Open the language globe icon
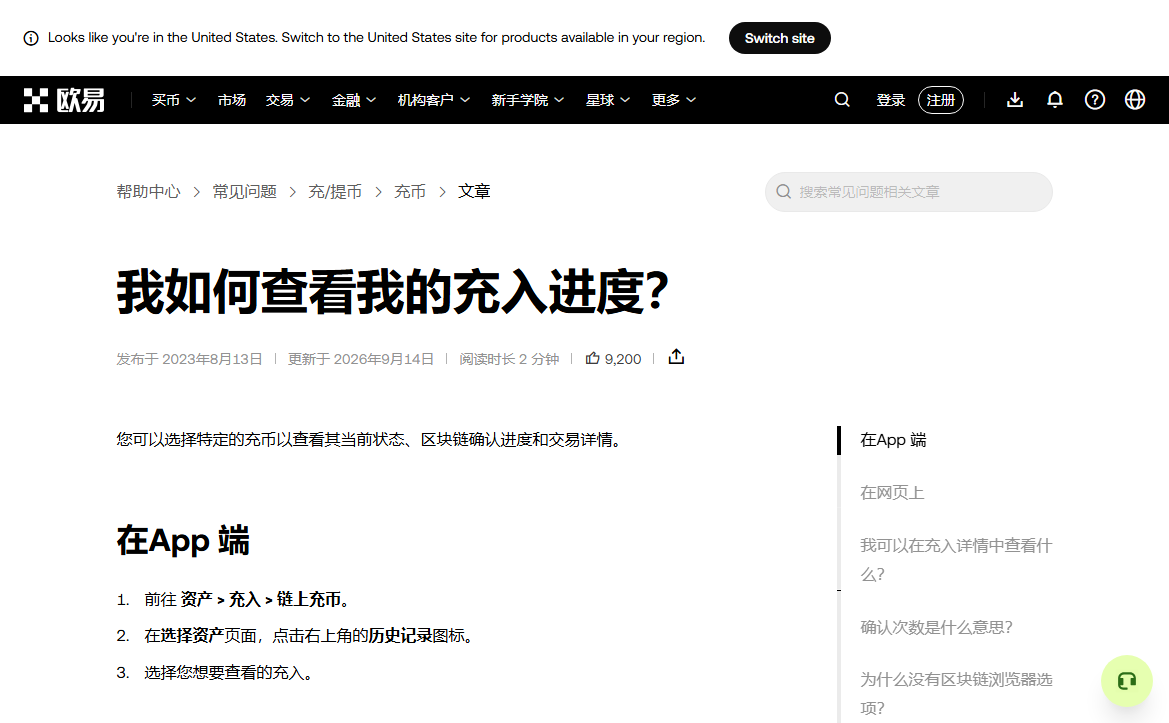The width and height of the screenshot is (1169, 723). 1135,100
